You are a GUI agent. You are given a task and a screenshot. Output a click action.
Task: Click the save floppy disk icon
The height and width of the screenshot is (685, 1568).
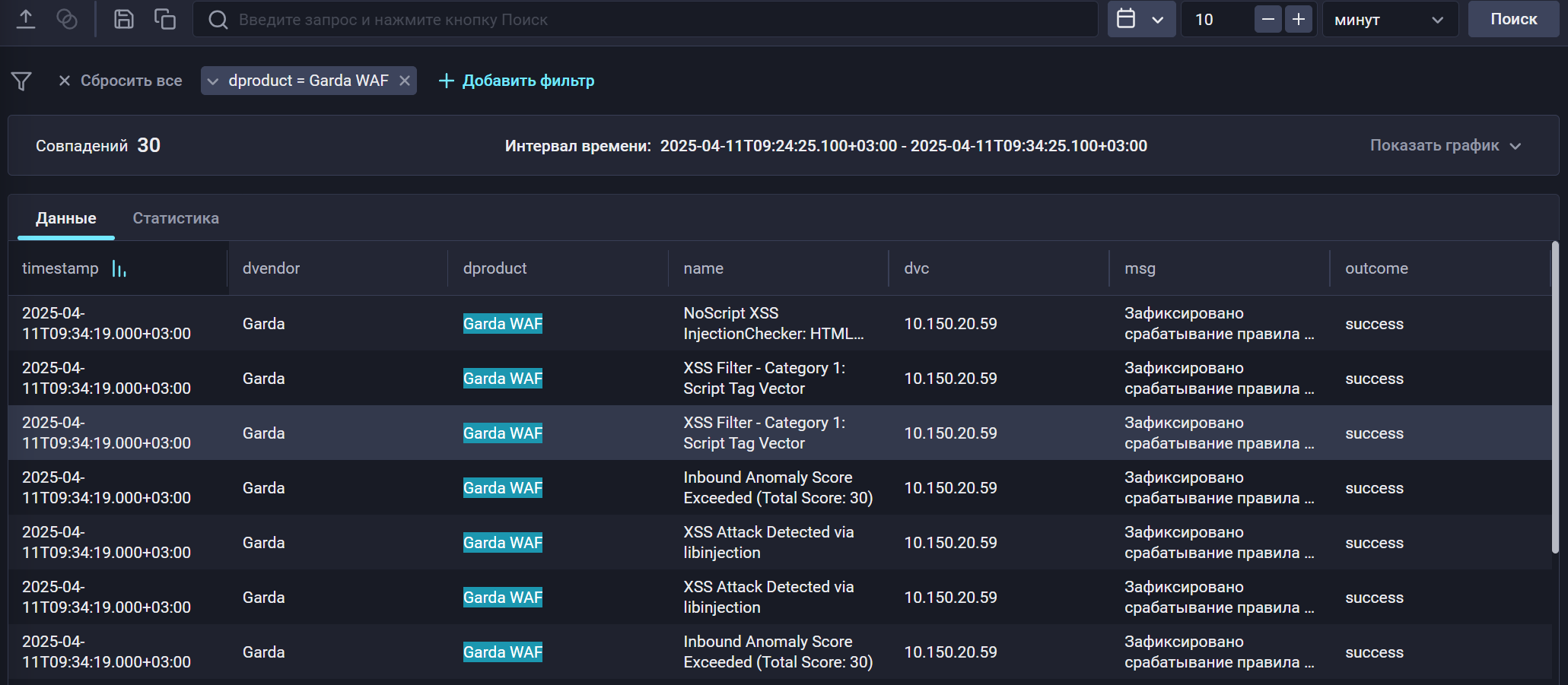point(123,19)
